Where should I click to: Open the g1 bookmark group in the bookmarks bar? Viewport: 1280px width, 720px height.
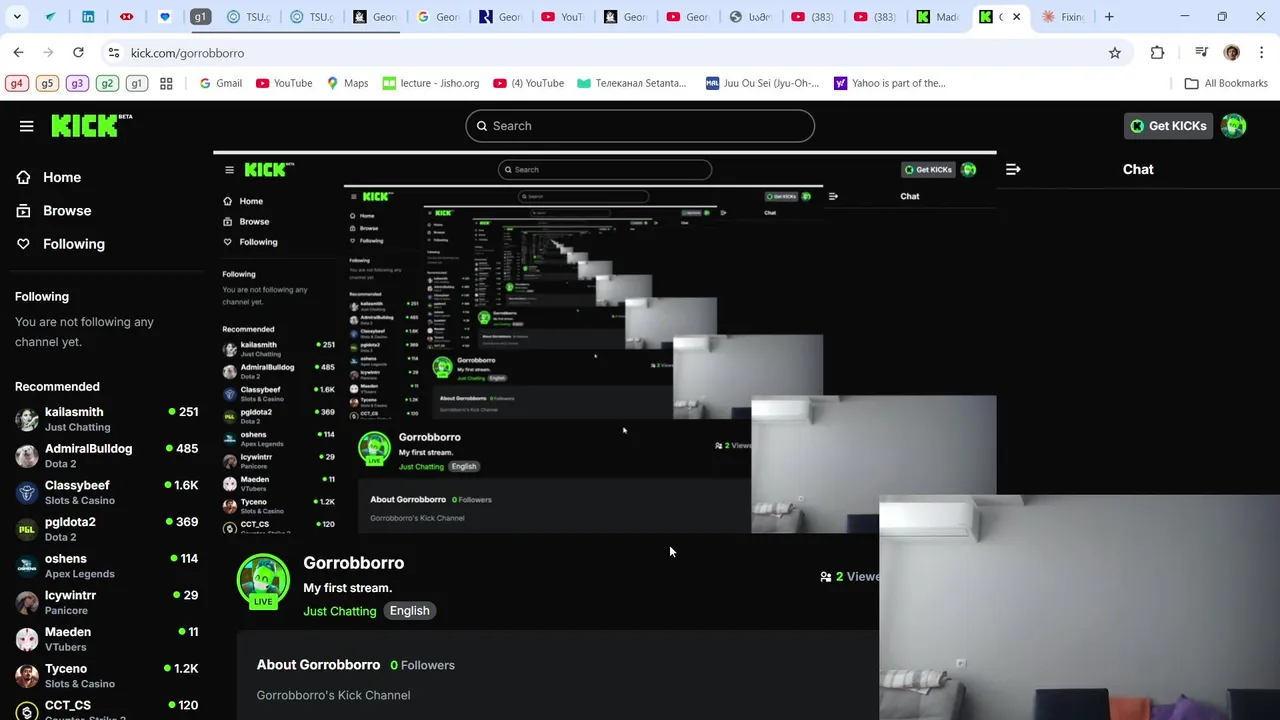pos(137,83)
